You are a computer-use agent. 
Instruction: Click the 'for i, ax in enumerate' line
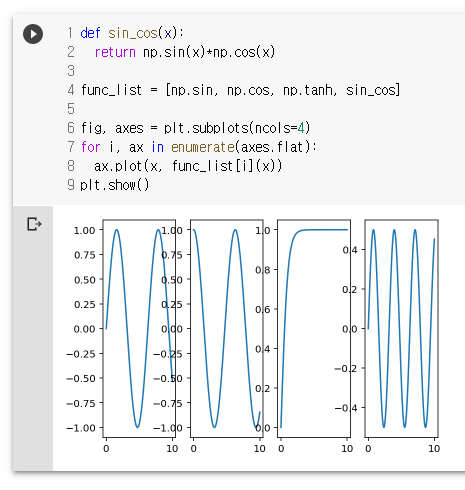(x=199, y=147)
